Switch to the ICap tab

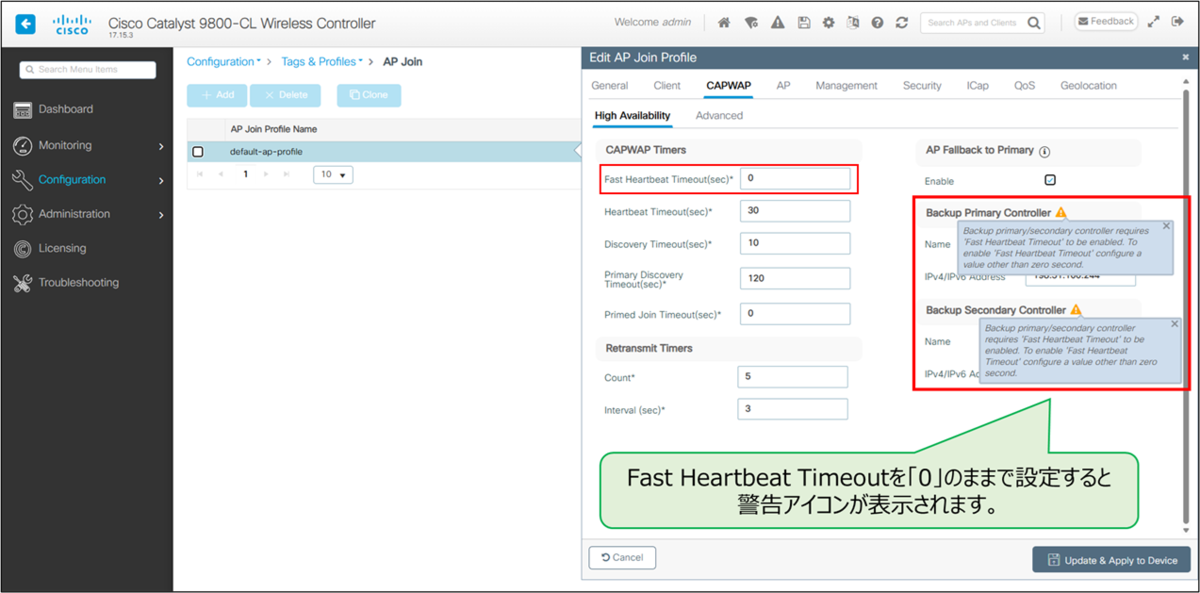pos(977,86)
